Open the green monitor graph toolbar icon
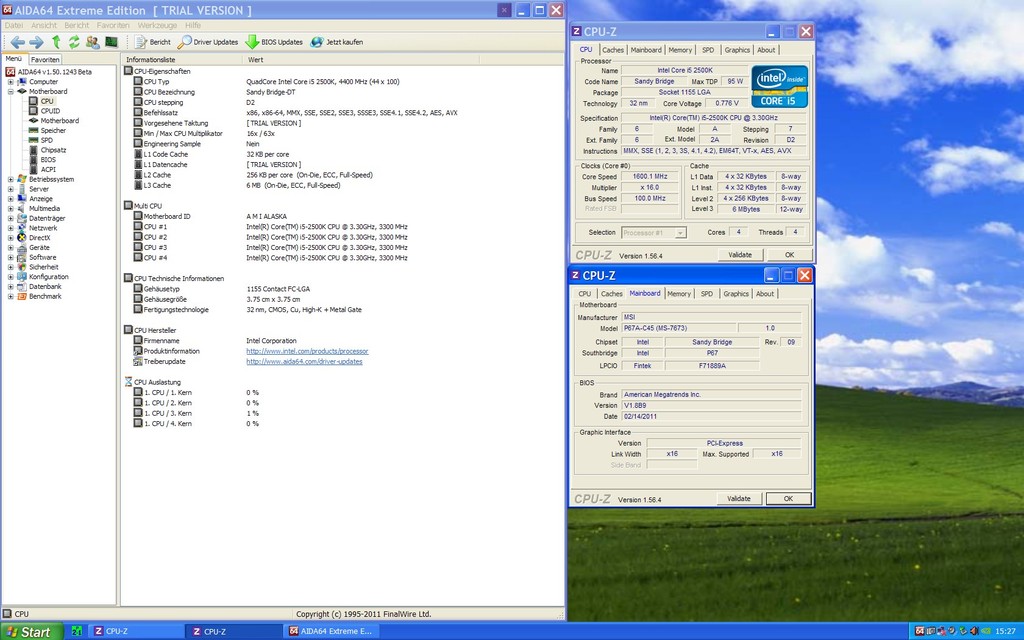The image size is (1024, 640). point(111,42)
